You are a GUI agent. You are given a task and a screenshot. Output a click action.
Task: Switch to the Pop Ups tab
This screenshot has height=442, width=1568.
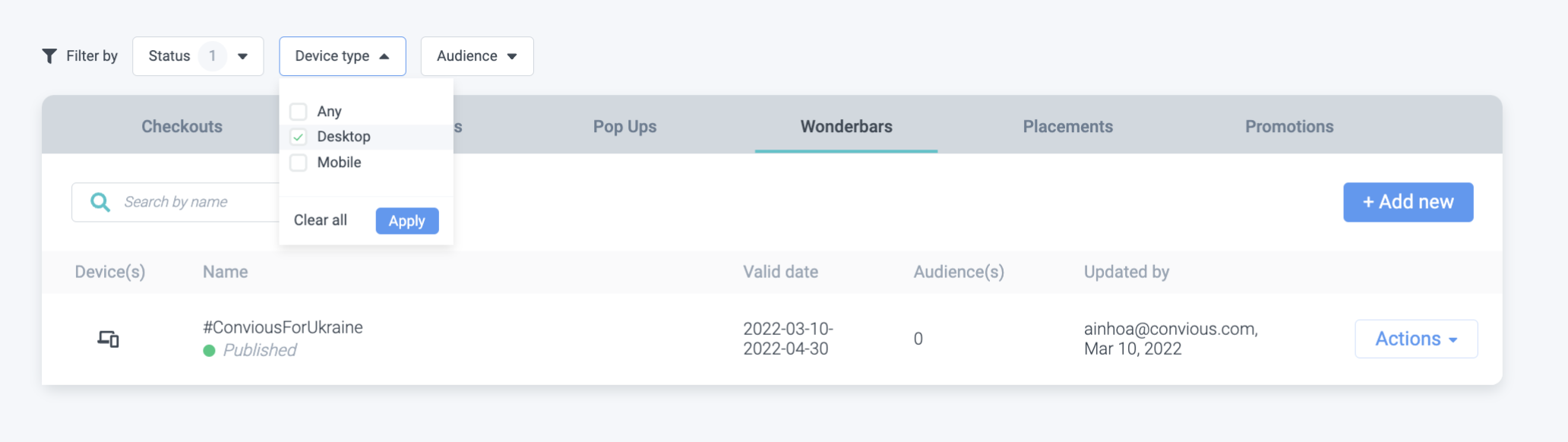click(624, 127)
